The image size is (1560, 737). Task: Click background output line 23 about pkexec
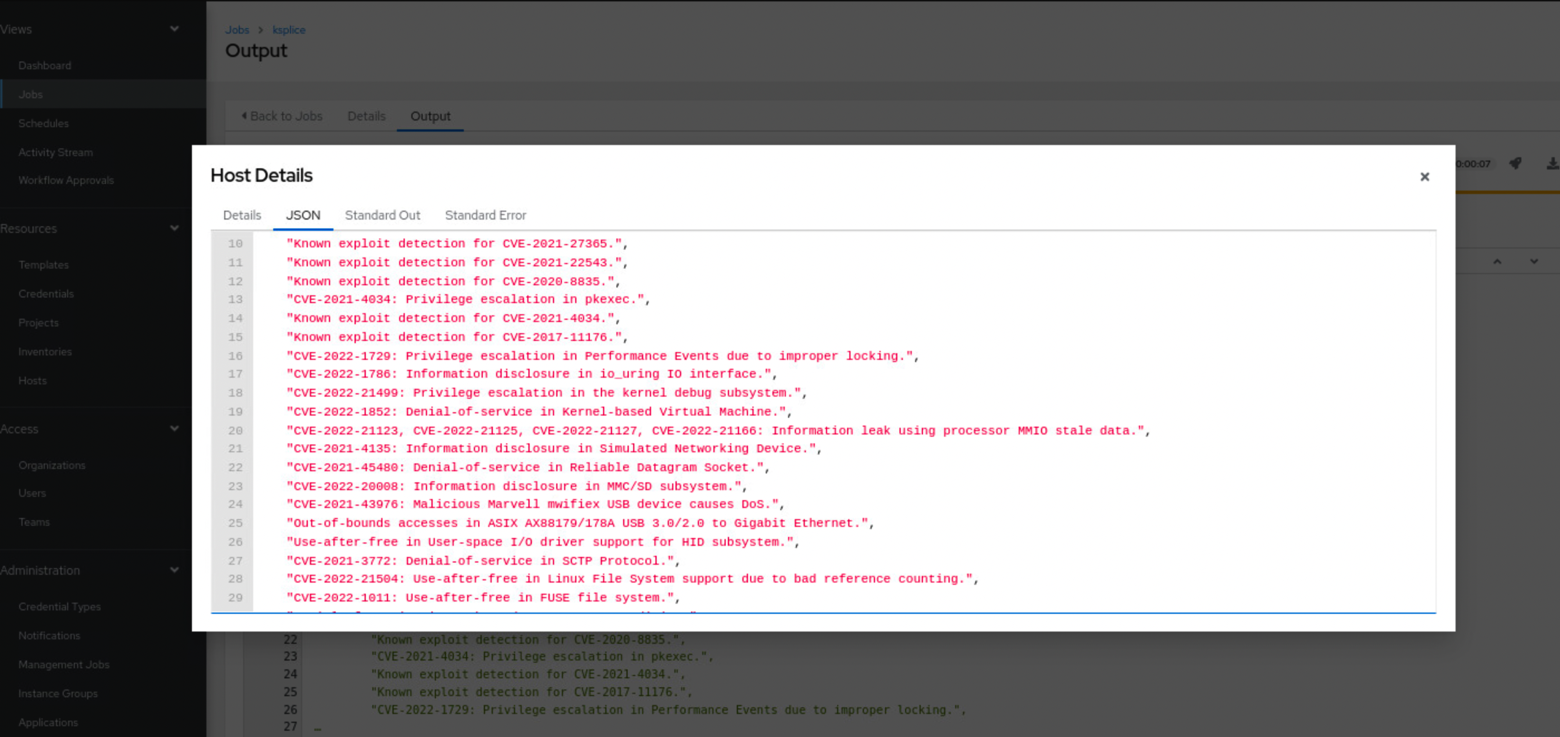tap(543, 657)
